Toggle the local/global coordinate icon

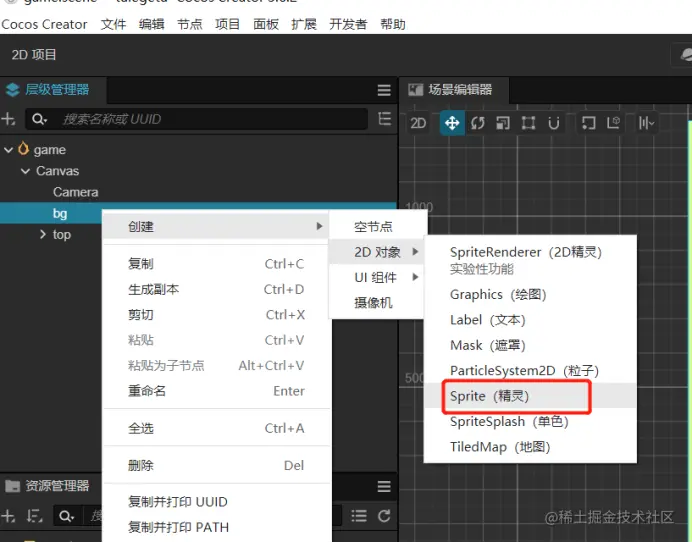pos(613,123)
